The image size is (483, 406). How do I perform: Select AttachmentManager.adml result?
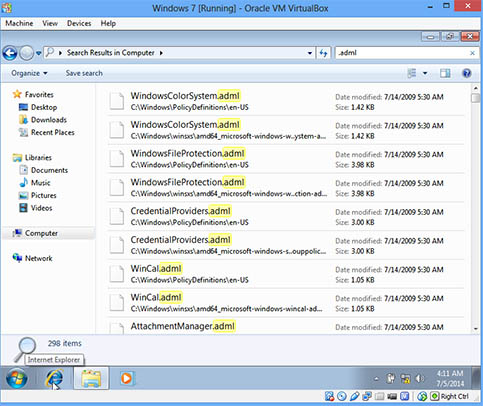[x=285, y=326]
